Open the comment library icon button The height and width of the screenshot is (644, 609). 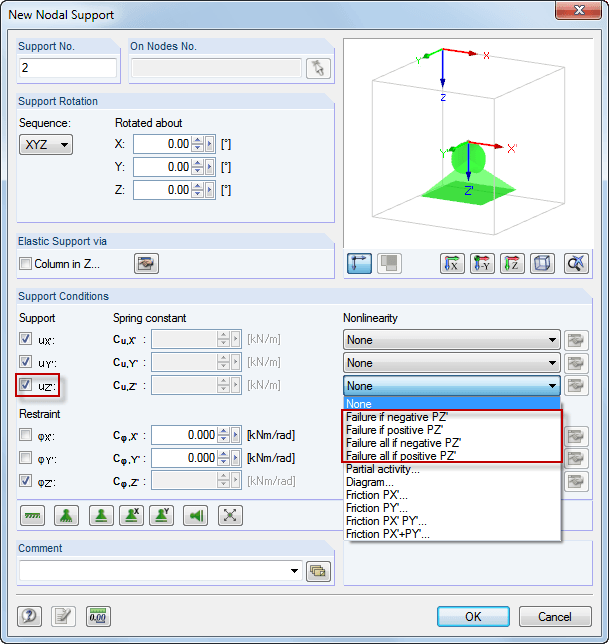(x=318, y=571)
